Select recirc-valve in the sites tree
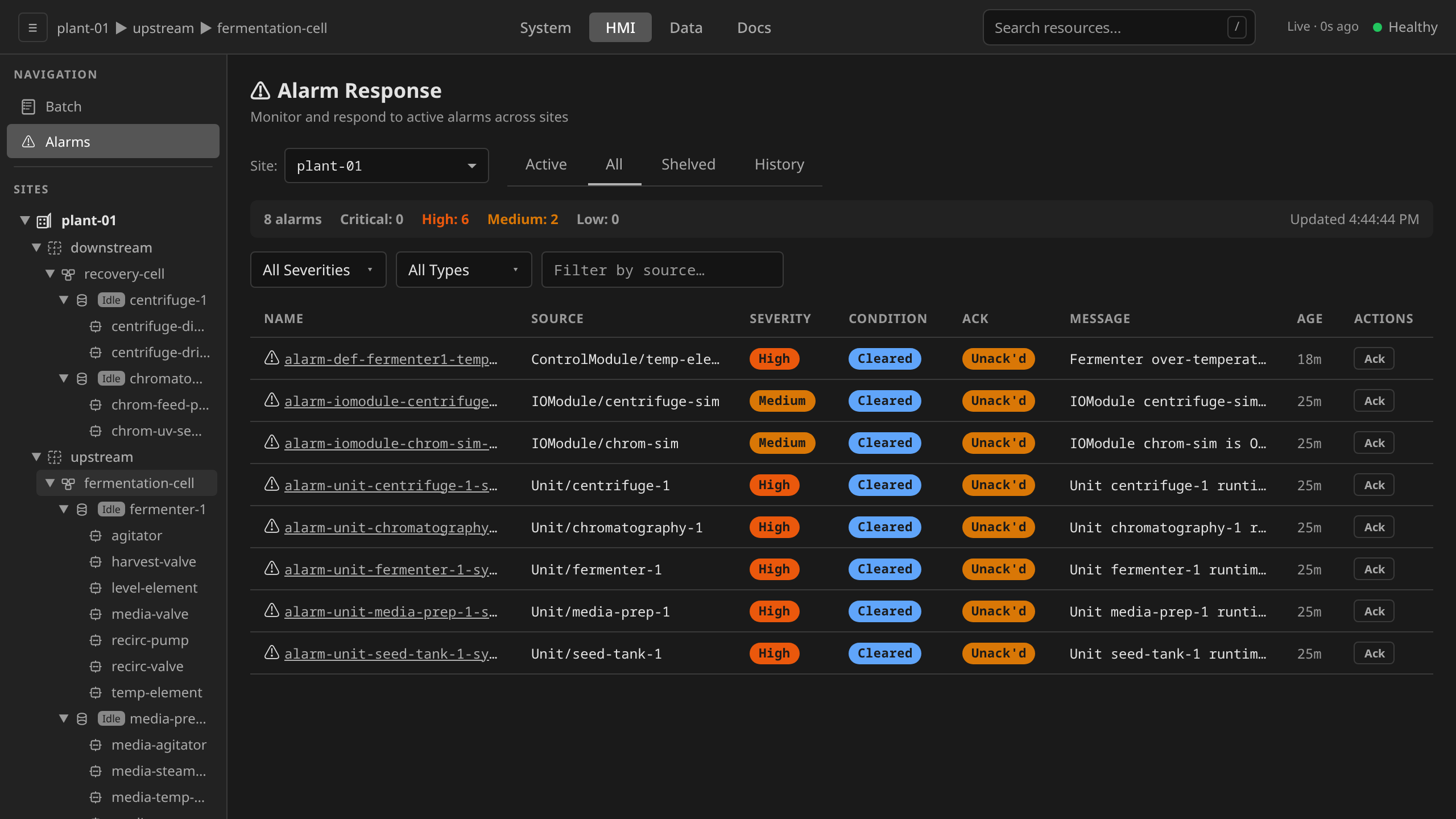 pos(147,666)
